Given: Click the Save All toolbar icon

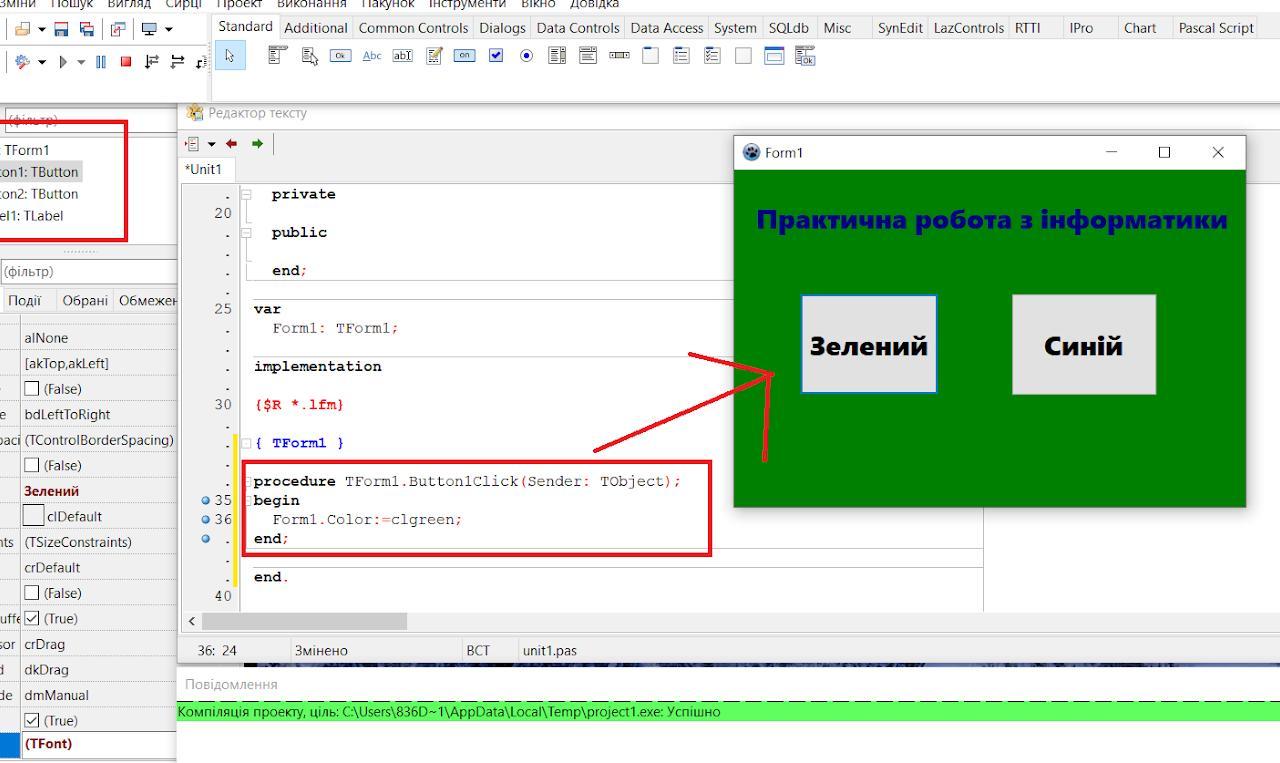Looking at the screenshot, I should coord(87,30).
